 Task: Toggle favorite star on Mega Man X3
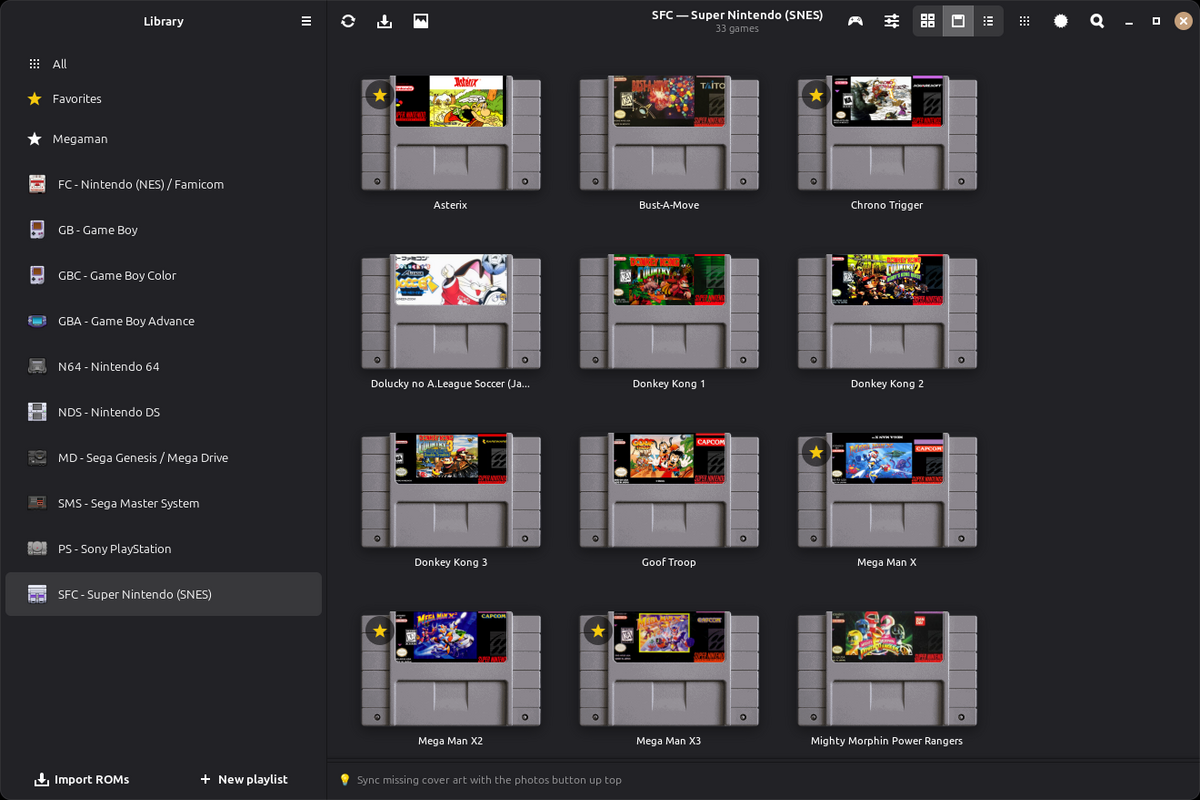click(x=598, y=631)
